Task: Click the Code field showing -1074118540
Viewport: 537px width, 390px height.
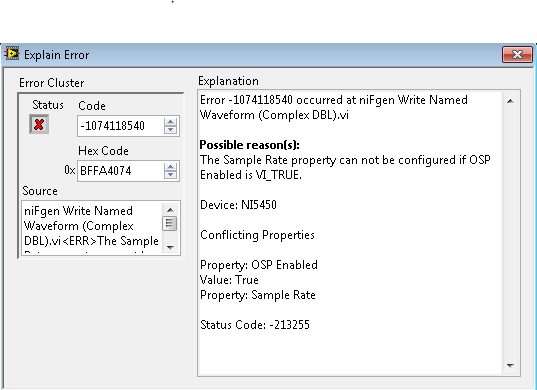Action: tap(120, 126)
